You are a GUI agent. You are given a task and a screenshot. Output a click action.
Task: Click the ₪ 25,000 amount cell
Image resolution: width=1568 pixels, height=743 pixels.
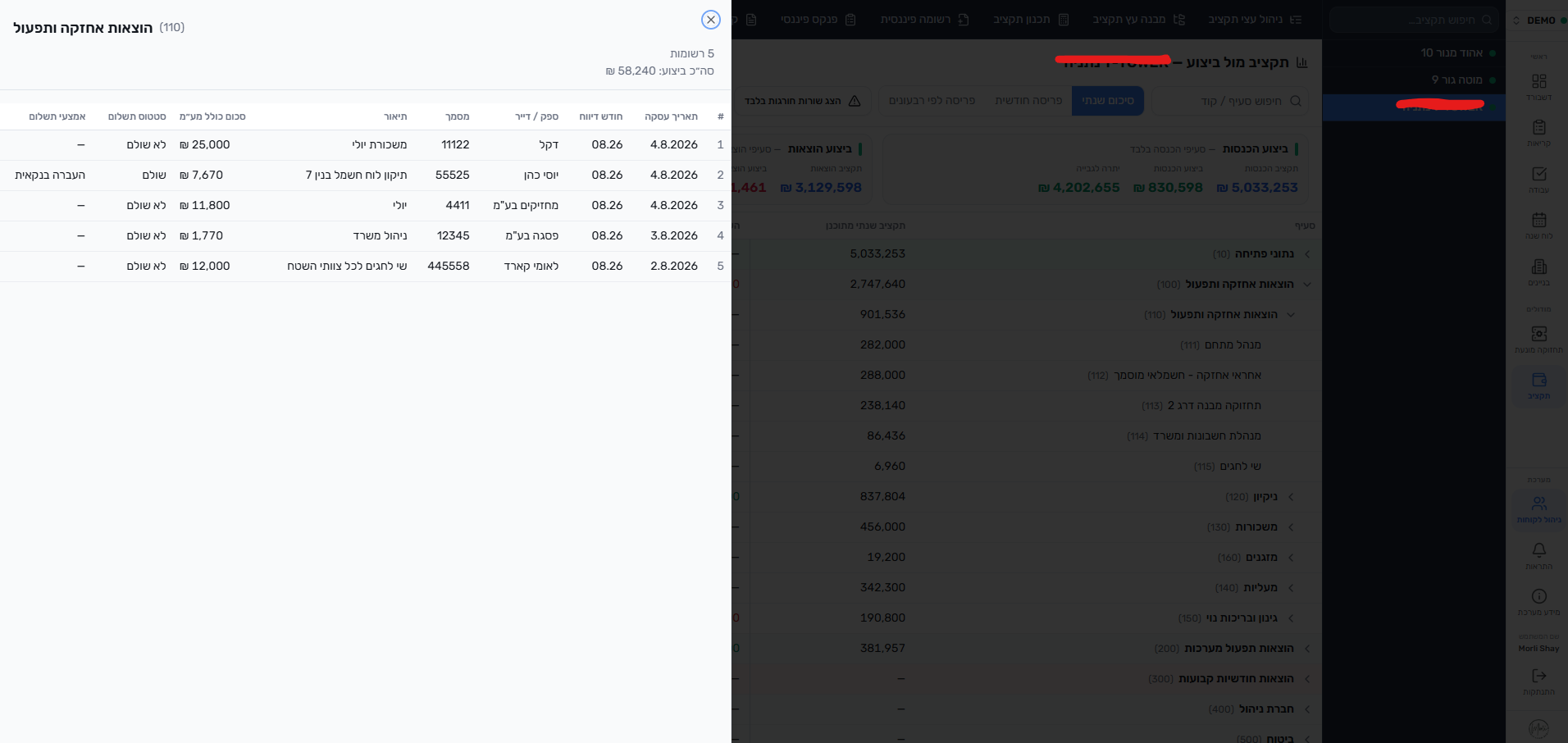click(205, 145)
